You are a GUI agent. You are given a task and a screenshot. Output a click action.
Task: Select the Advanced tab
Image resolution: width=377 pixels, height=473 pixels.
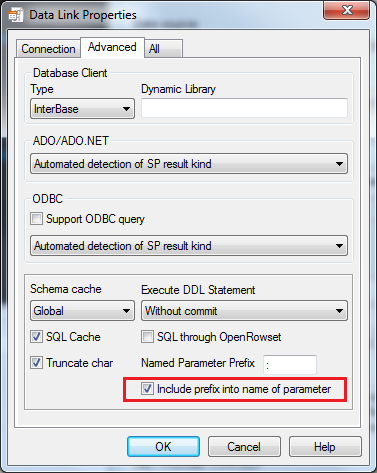pyautogui.click(x=112, y=47)
